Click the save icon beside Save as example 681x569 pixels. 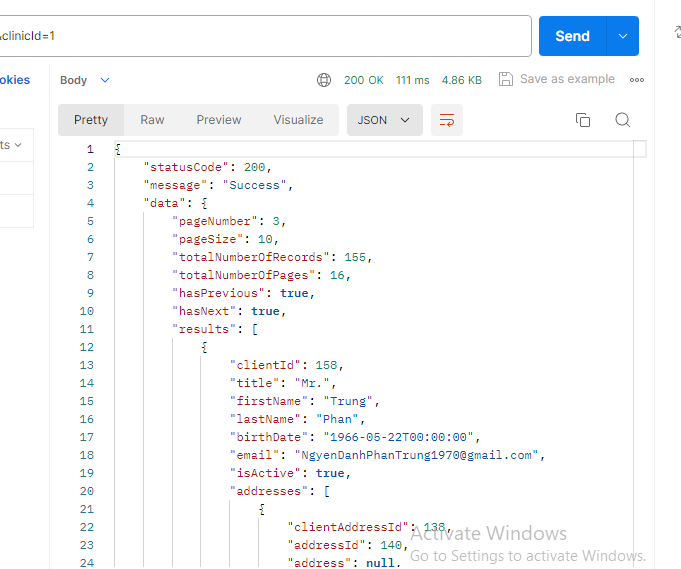pyautogui.click(x=506, y=79)
